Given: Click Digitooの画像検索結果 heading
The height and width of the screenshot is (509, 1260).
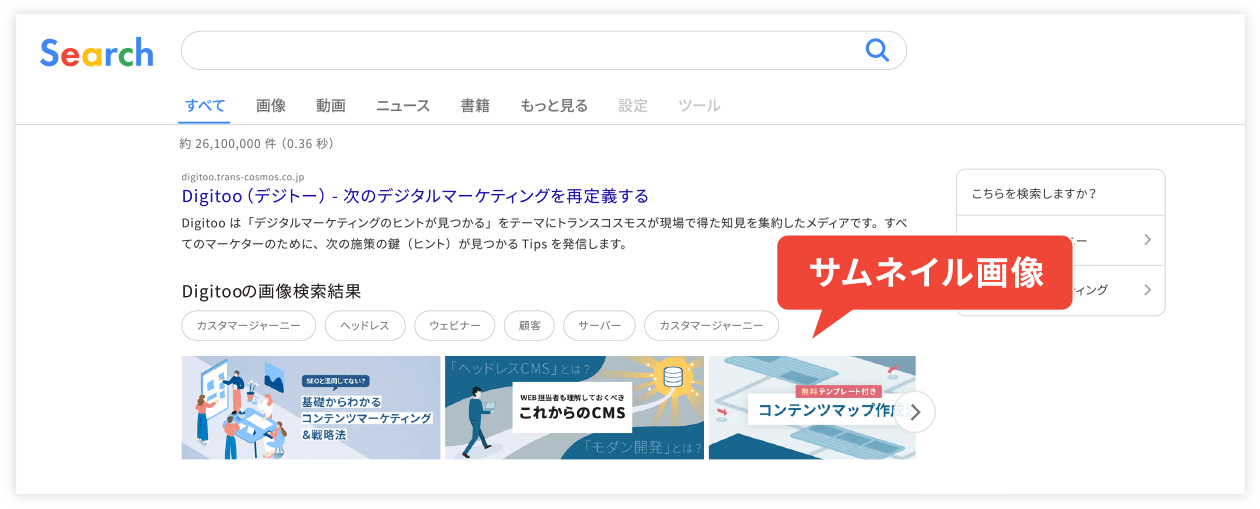Looking at the screenshot, I should (x=271, y=291).
